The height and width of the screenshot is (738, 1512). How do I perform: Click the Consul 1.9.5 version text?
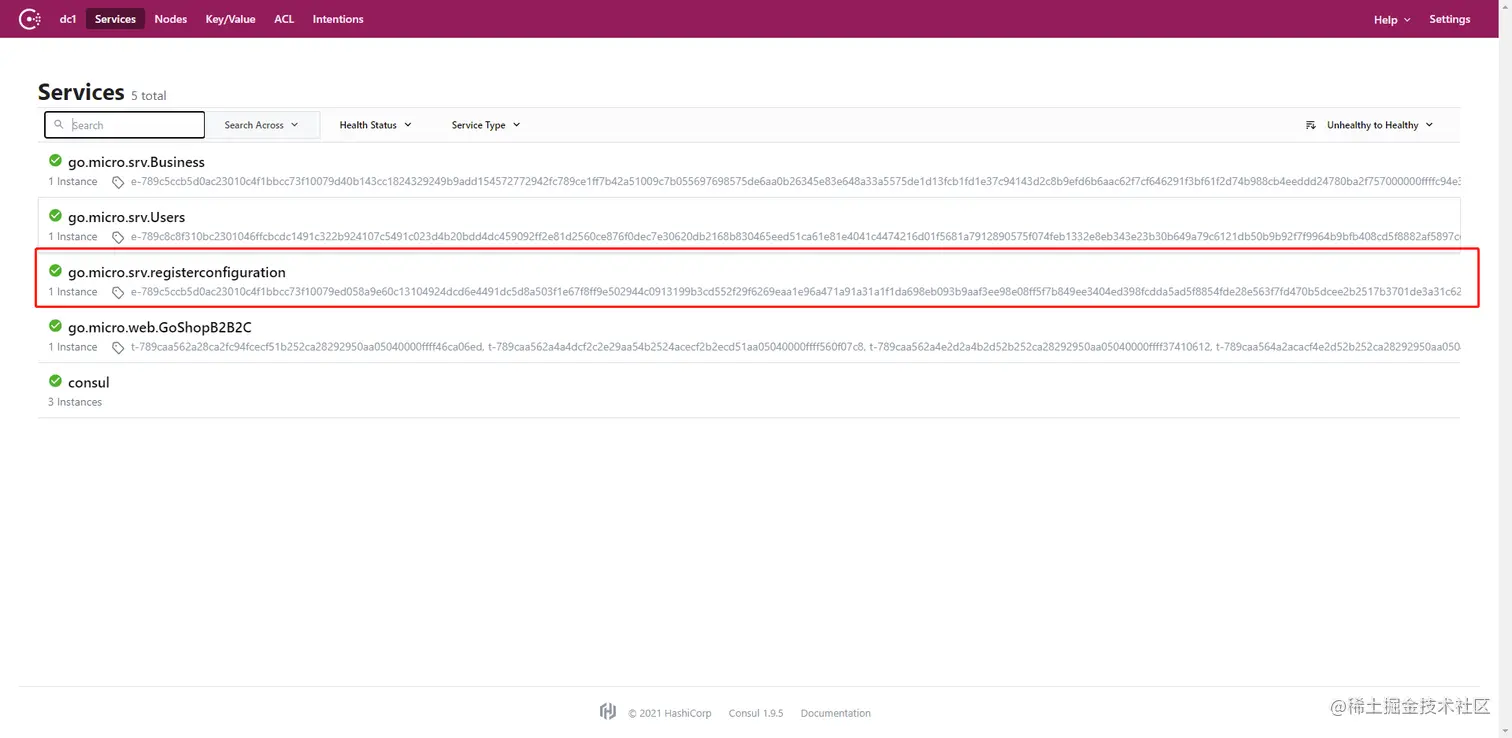point(755,713)
